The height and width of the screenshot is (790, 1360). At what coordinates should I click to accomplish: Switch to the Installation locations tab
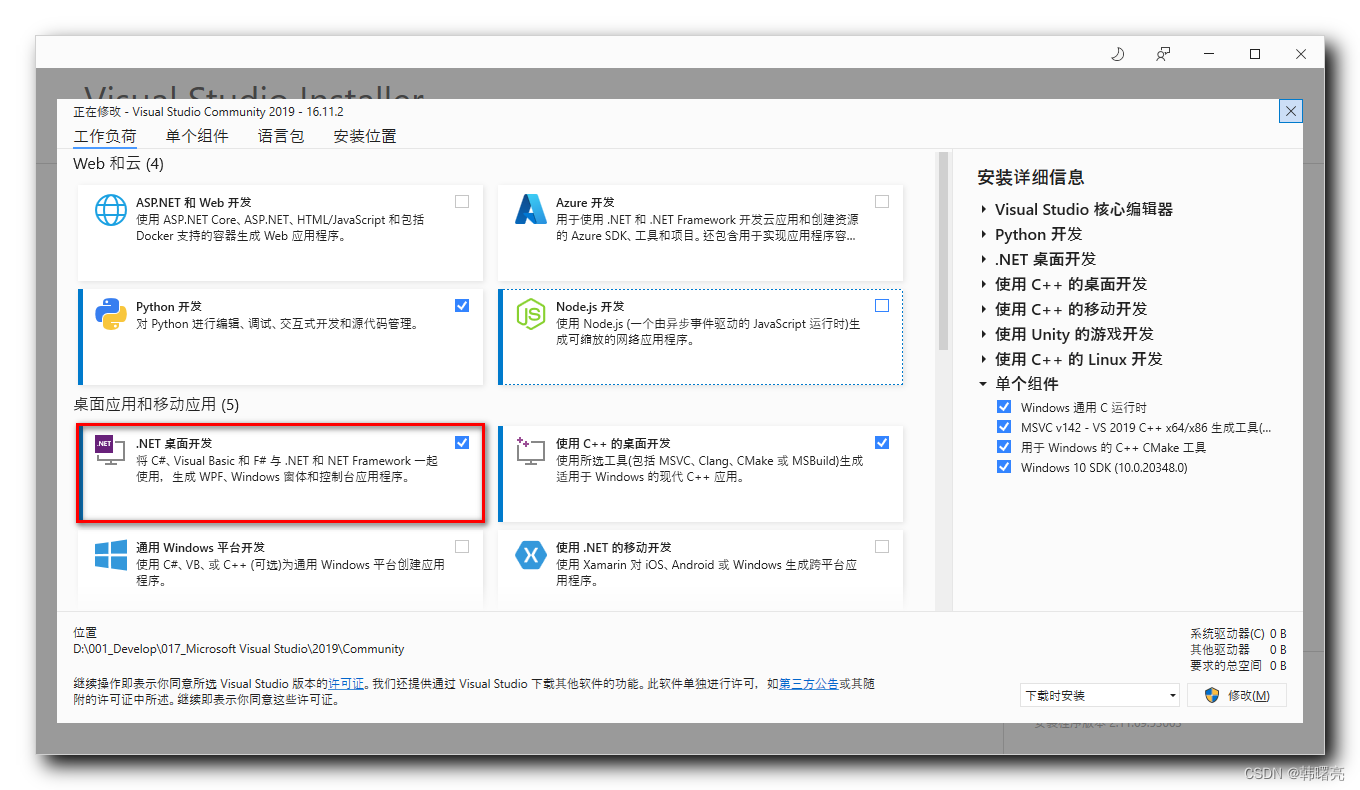[365, 136]
